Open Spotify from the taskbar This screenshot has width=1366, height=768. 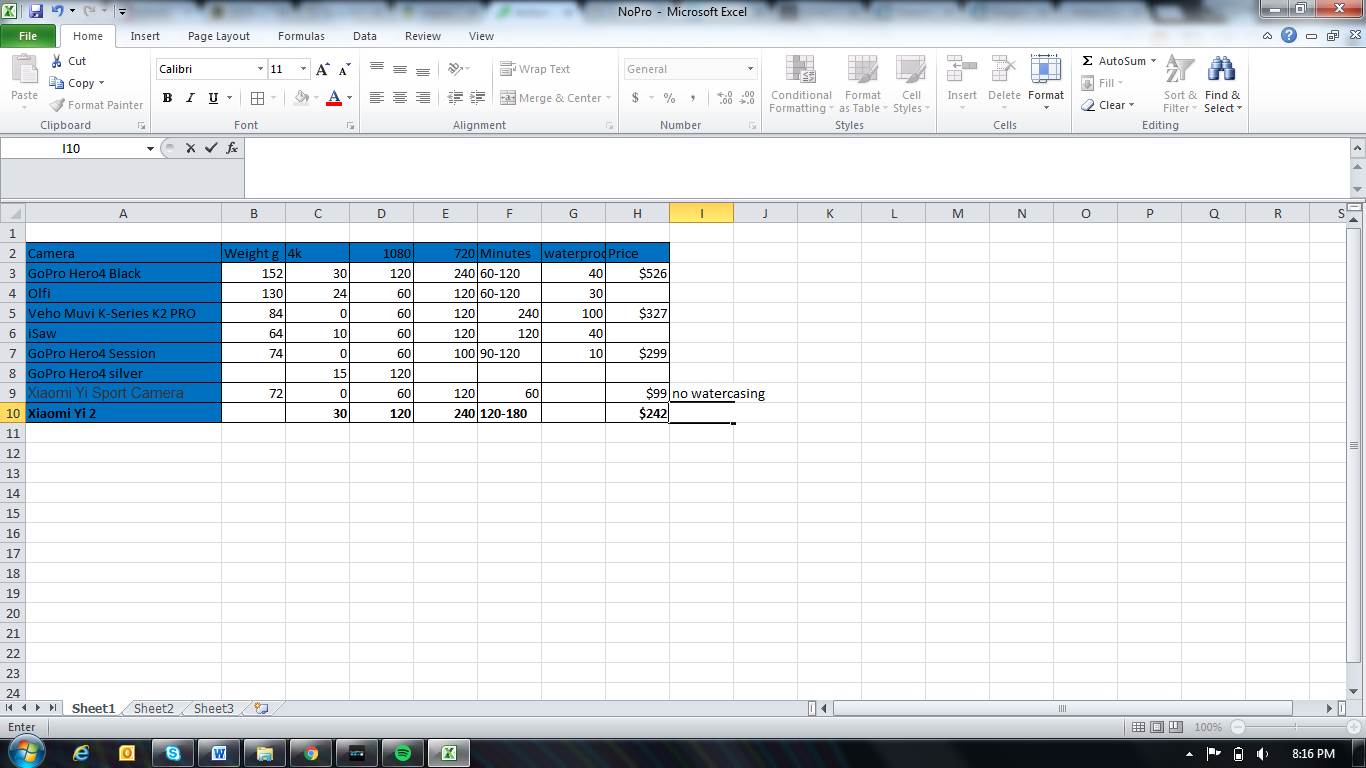403,753
